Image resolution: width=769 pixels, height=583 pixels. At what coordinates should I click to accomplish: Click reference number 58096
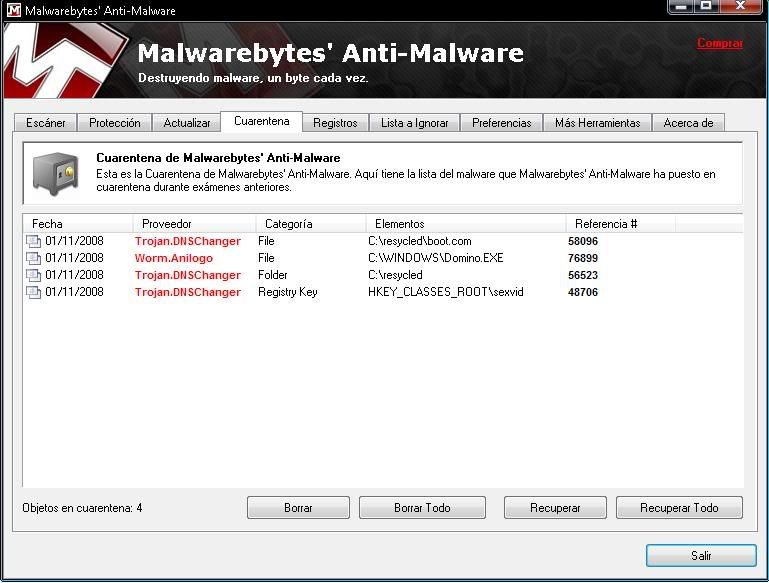(x=583, y=241)
